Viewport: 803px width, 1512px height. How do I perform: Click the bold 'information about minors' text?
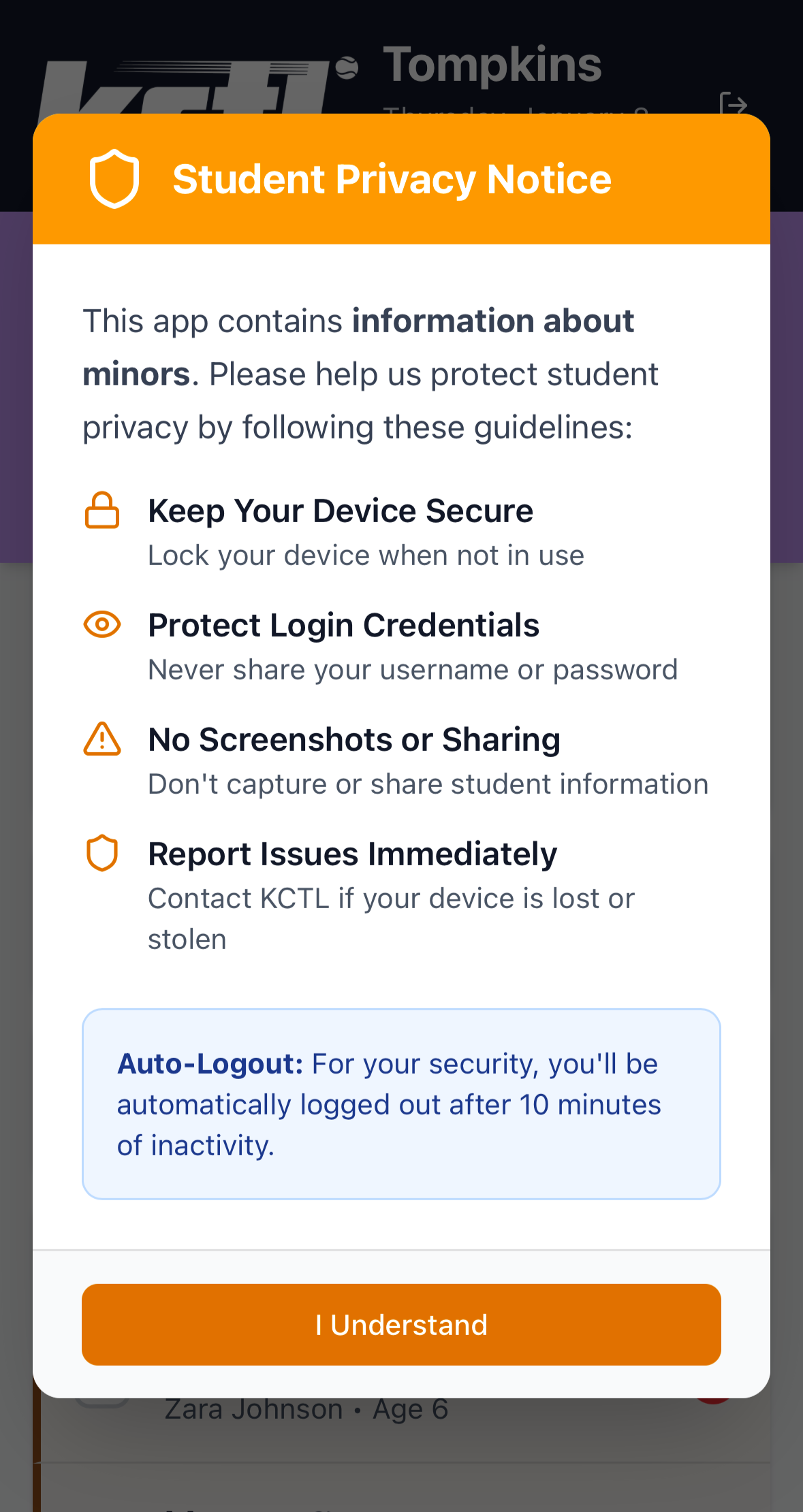coord(492,321)
